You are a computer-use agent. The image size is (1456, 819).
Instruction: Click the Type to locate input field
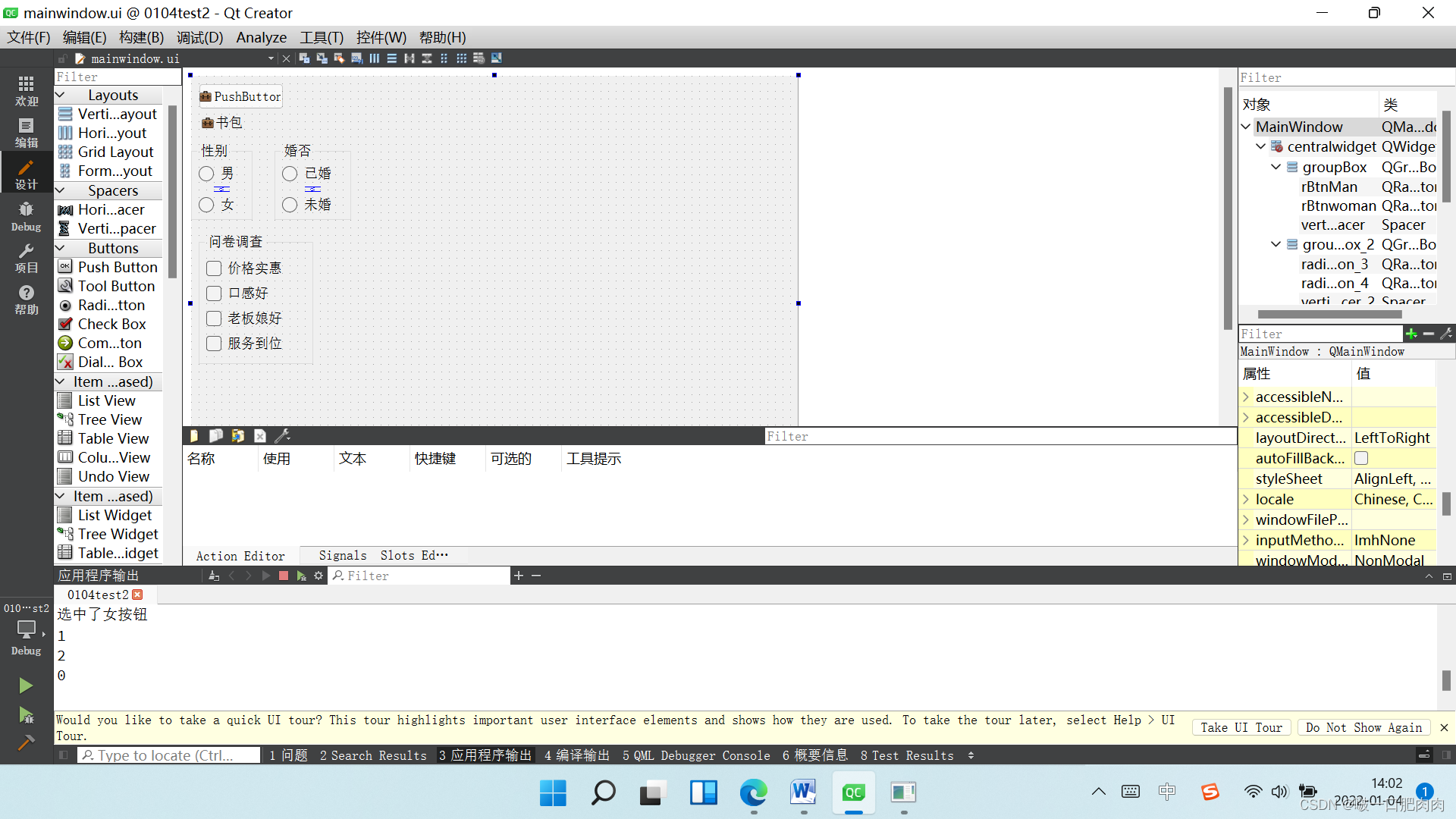(x=168, y=755)
